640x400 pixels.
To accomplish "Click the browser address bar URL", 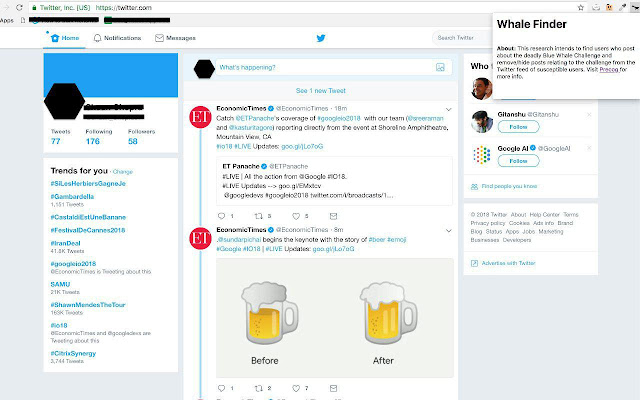I will pos(124,7).
